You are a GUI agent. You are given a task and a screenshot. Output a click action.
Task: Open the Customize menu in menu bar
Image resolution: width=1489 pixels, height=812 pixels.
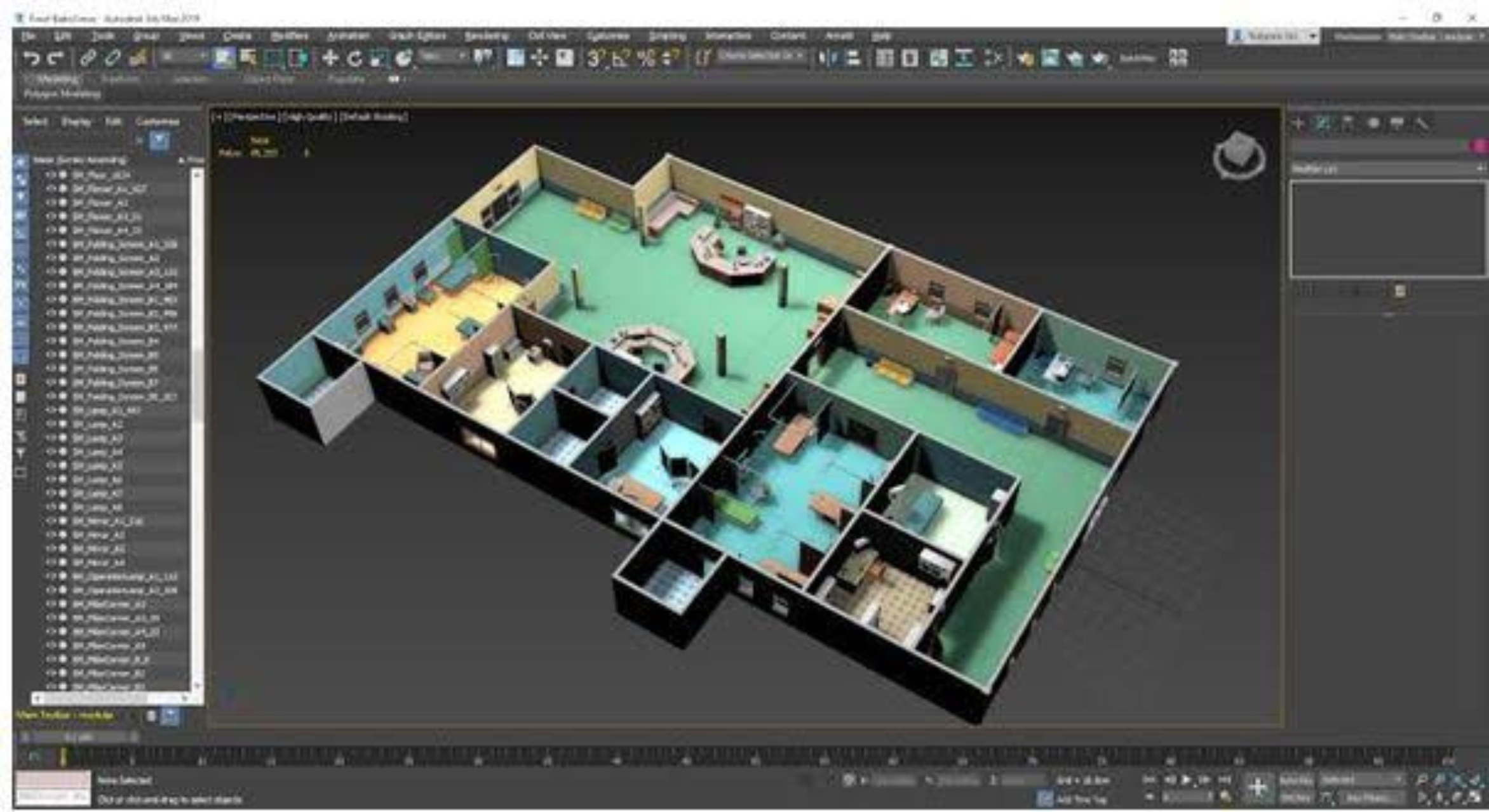pos(608,36)
